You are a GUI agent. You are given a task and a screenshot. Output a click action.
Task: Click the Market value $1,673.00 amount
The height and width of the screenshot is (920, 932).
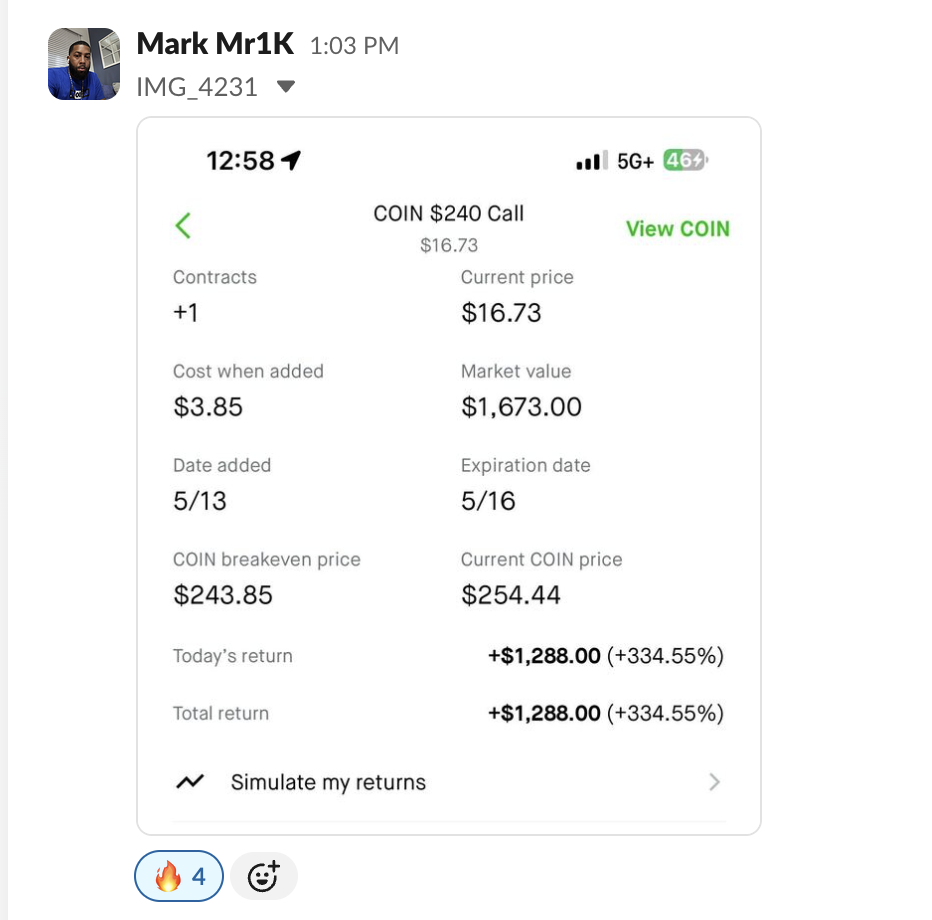pos(521,406)
